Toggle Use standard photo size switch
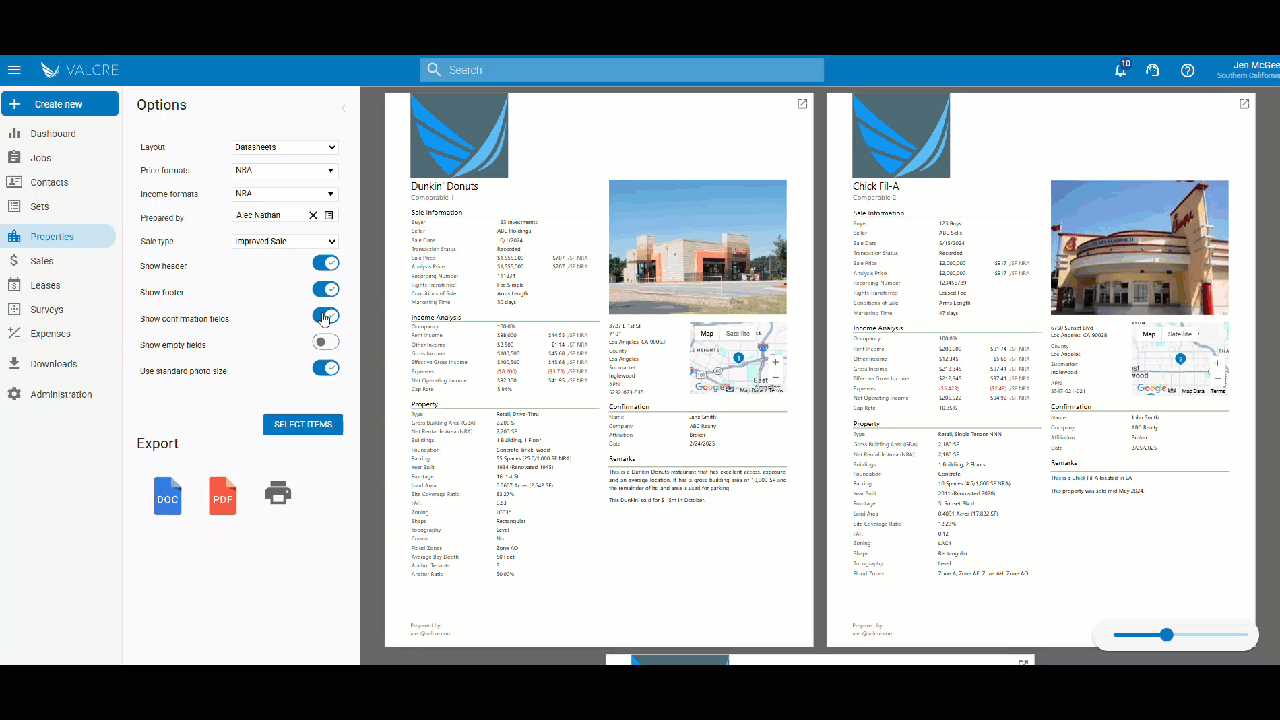Image resolution: width=1280 pixels, height=720 pixels. [x=326, y=368]
